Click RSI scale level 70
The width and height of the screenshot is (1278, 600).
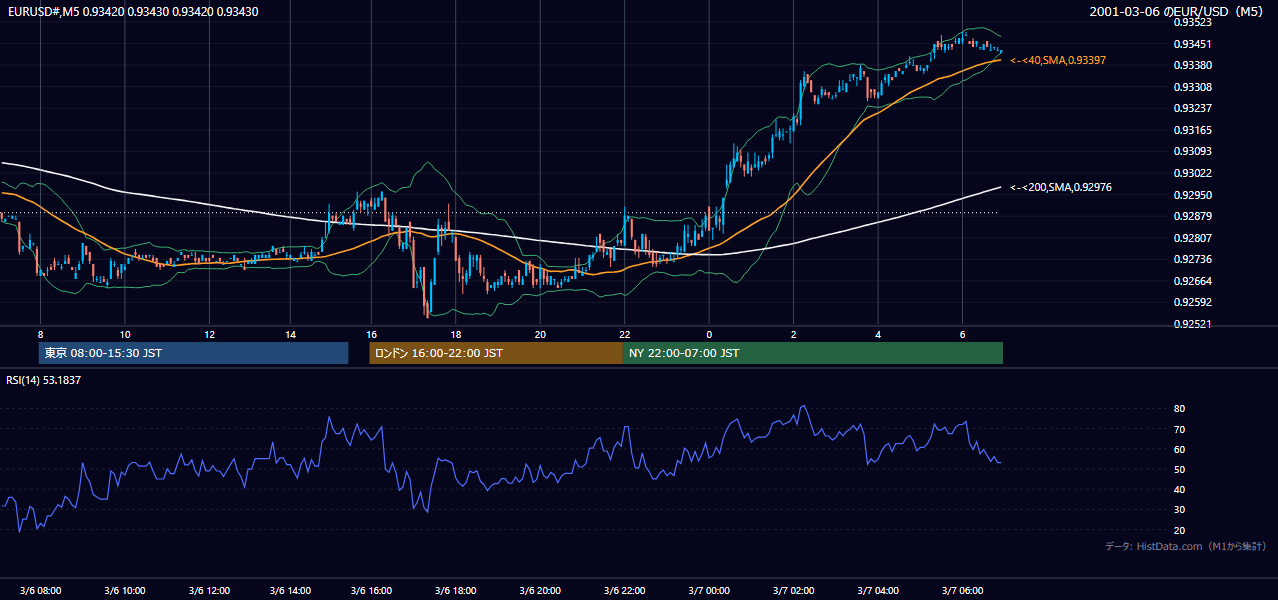(x=1179, y=429)
